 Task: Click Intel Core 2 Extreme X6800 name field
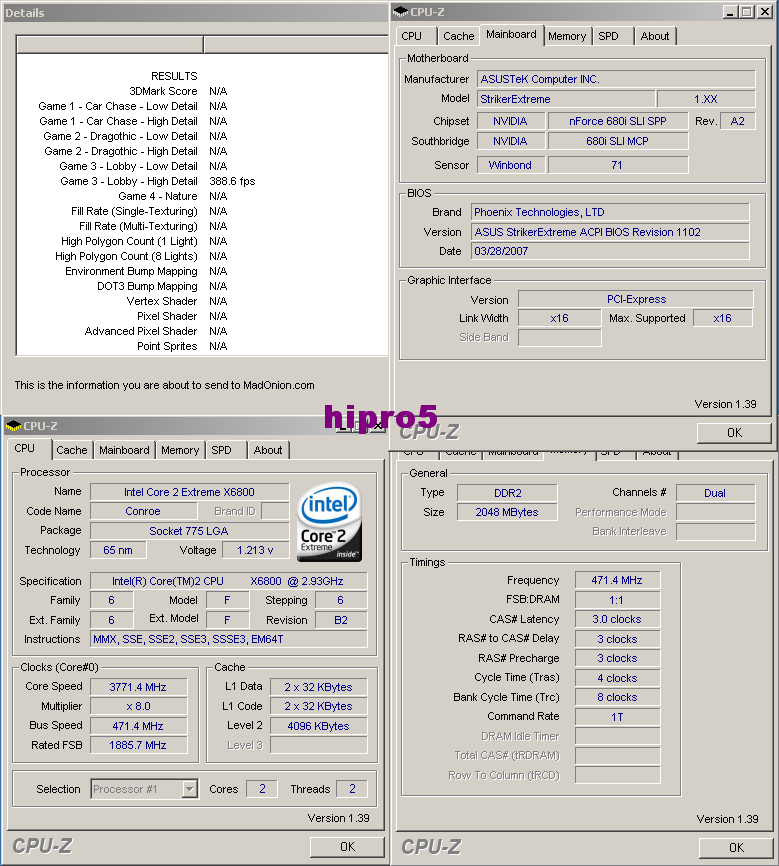[x=190, y=492]
